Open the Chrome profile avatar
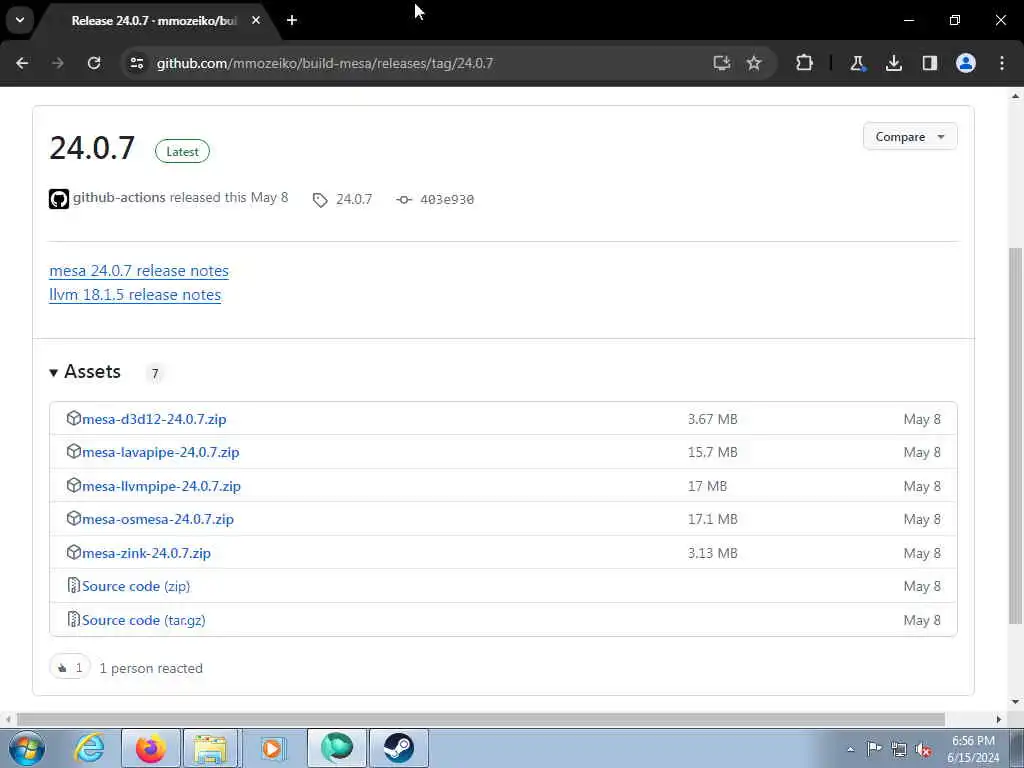 click(966, 63)
